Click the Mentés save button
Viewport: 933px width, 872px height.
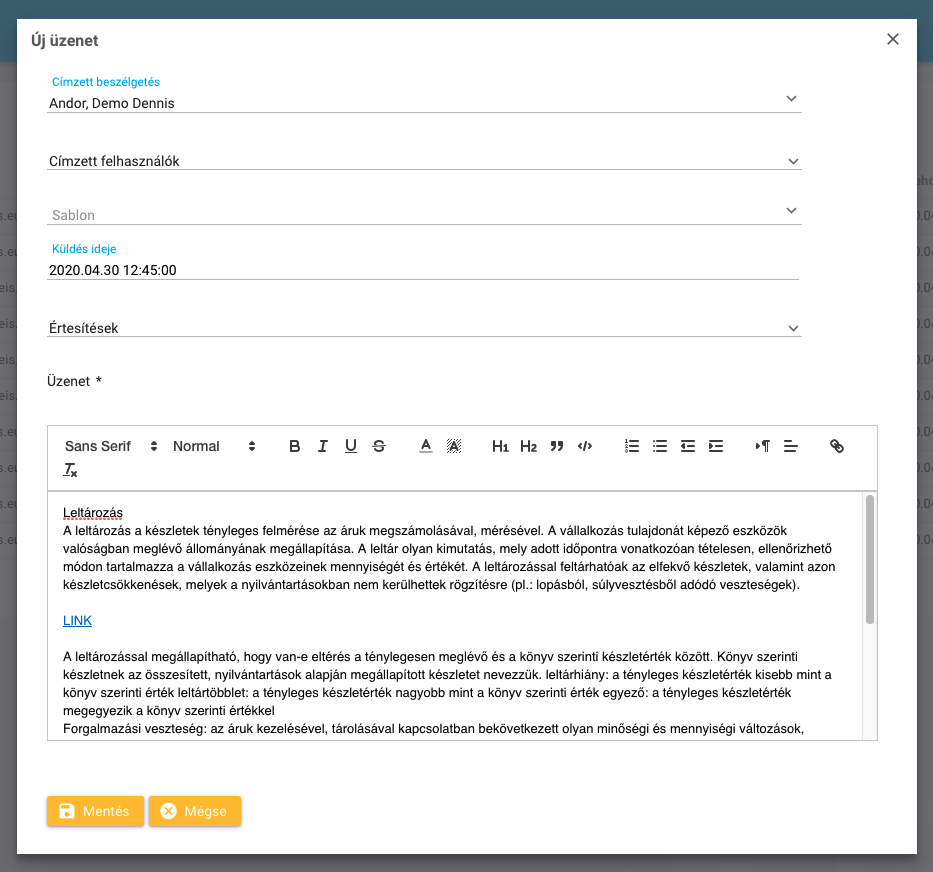click(95, 811)
